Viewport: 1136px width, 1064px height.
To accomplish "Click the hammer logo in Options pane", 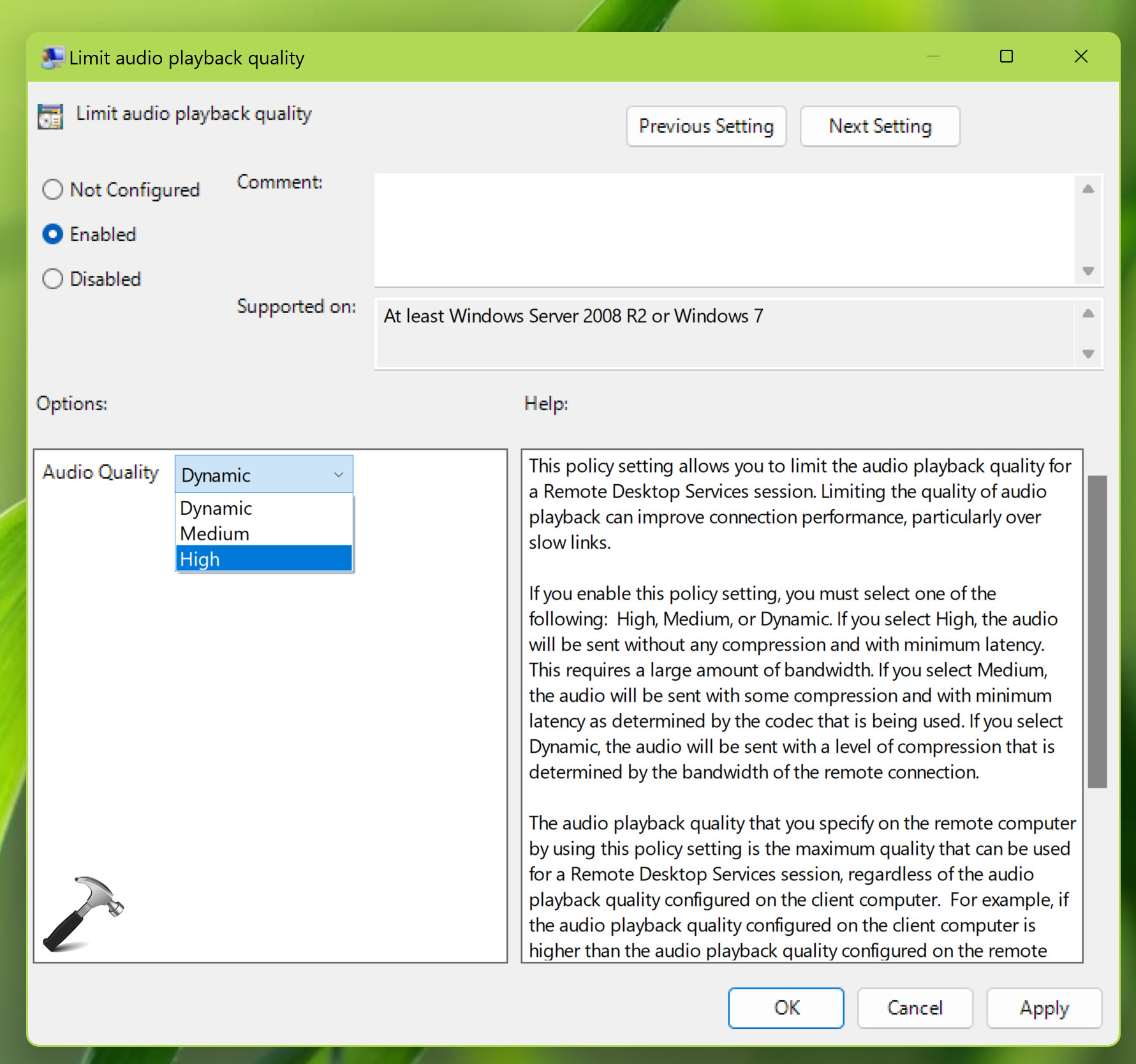I will pyautogui.click(x=83, y=913).
